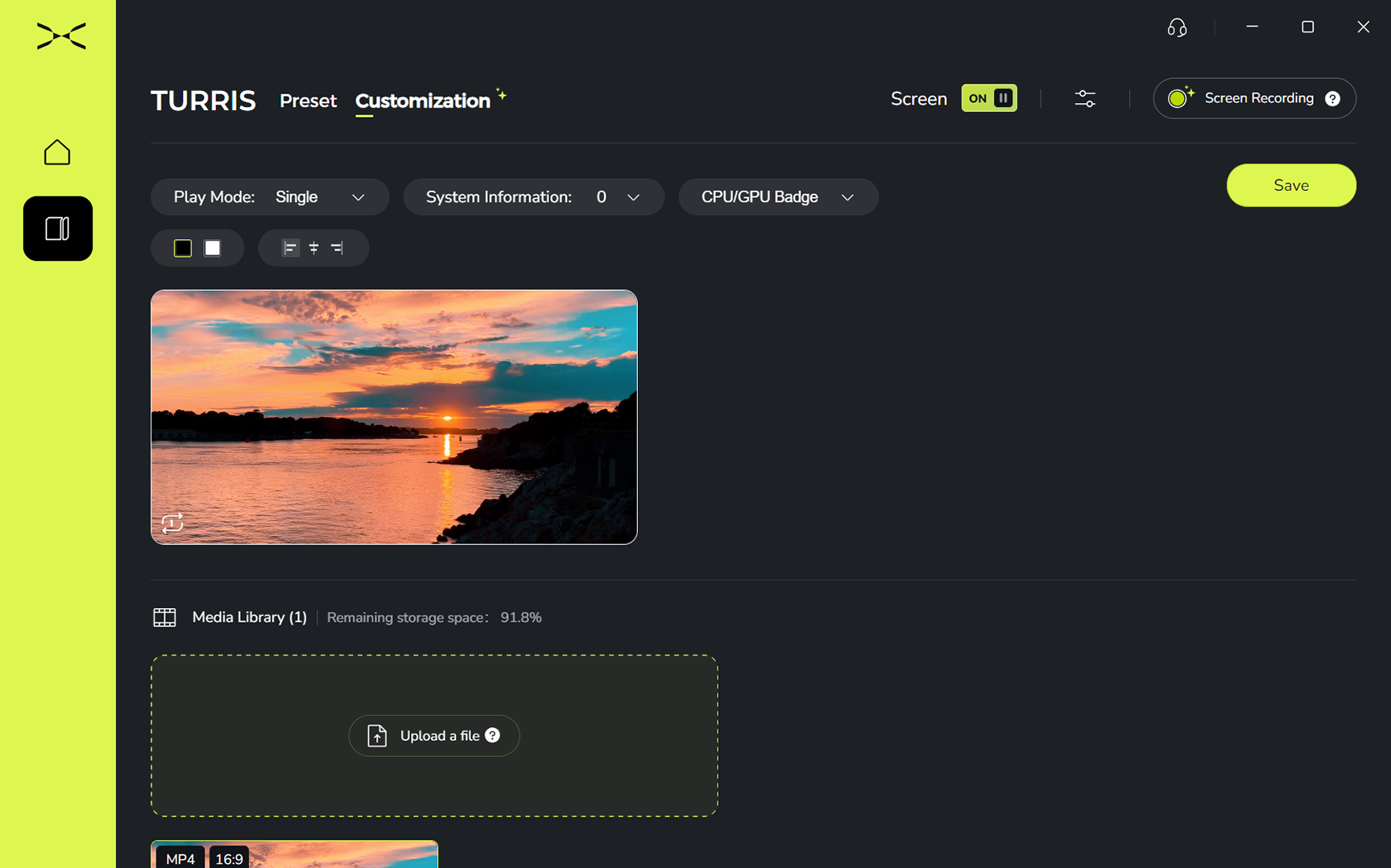The width and height of the screenshot is (1391, 868).
Task: Toggle the Screen ON switch
Action: point(988,98)
